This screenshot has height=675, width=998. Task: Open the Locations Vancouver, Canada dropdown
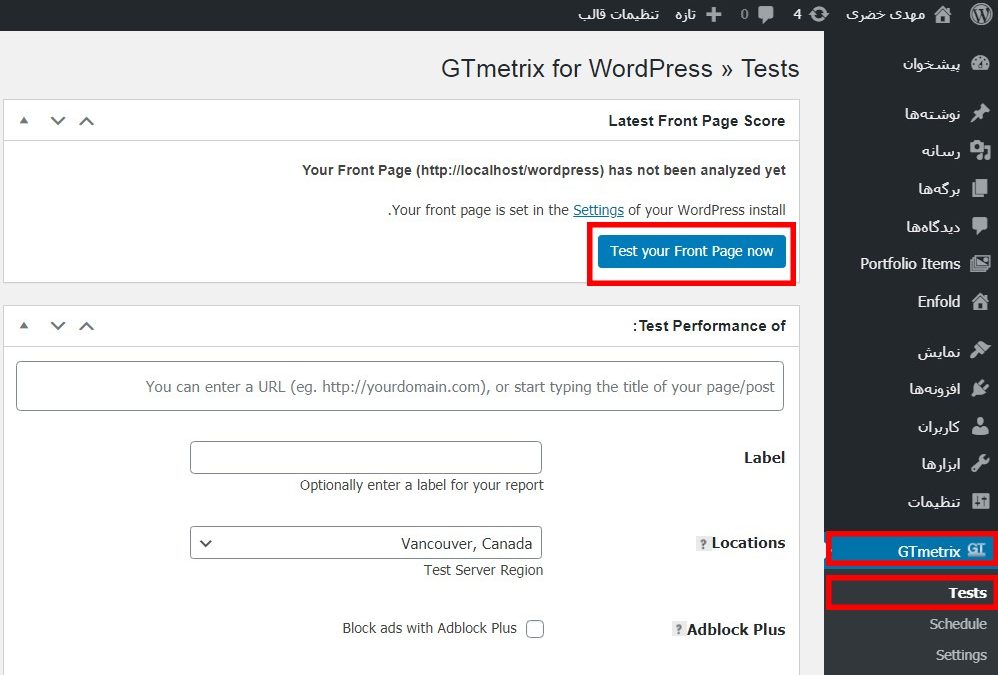pos(366,543)
